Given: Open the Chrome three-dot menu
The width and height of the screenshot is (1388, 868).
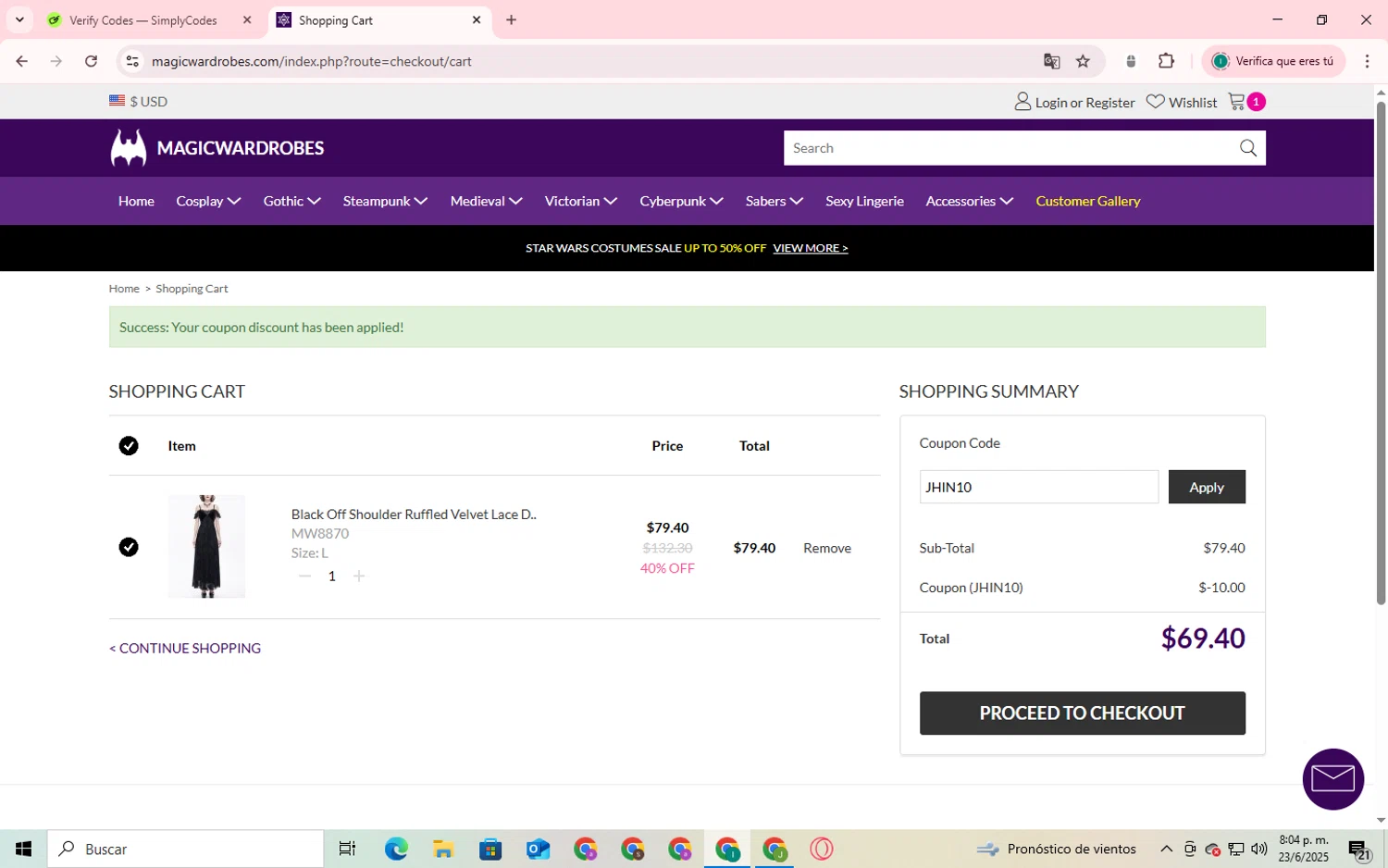Looking at the screenshot, I should click(x=1367, y=61).
